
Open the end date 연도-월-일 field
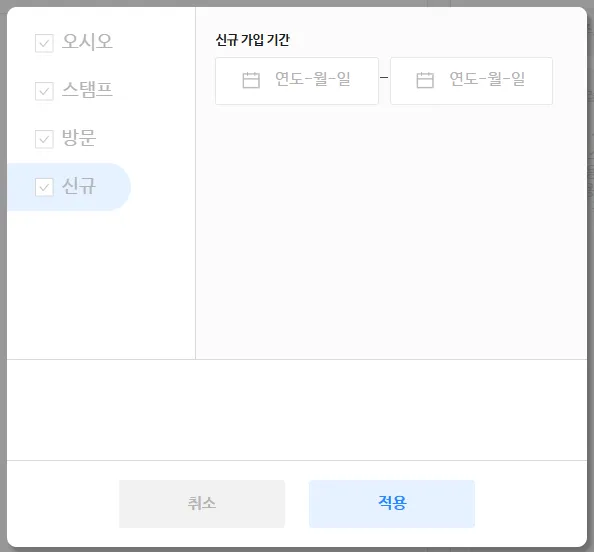471,81
